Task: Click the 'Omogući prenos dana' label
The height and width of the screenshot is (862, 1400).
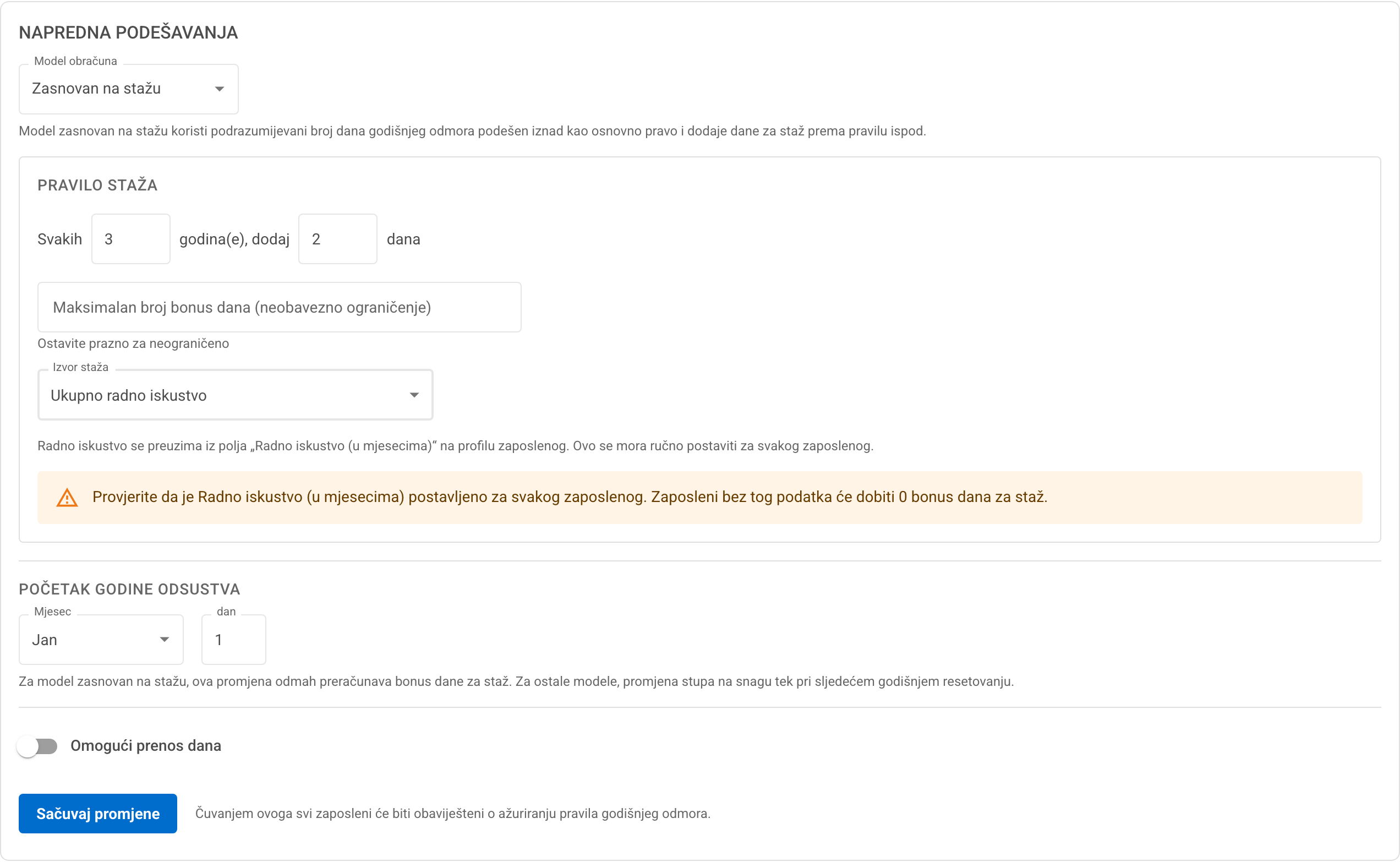Action: (146, 746)
